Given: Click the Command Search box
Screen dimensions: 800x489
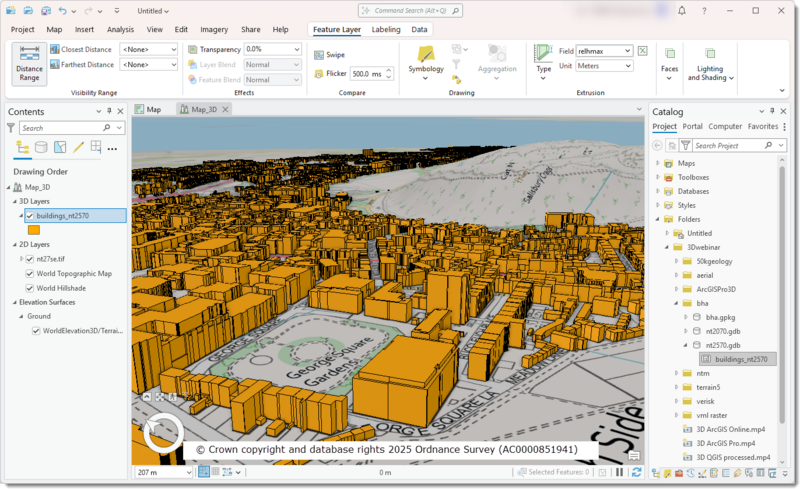Looking at the screenshot, I should (x=410, y=11).
